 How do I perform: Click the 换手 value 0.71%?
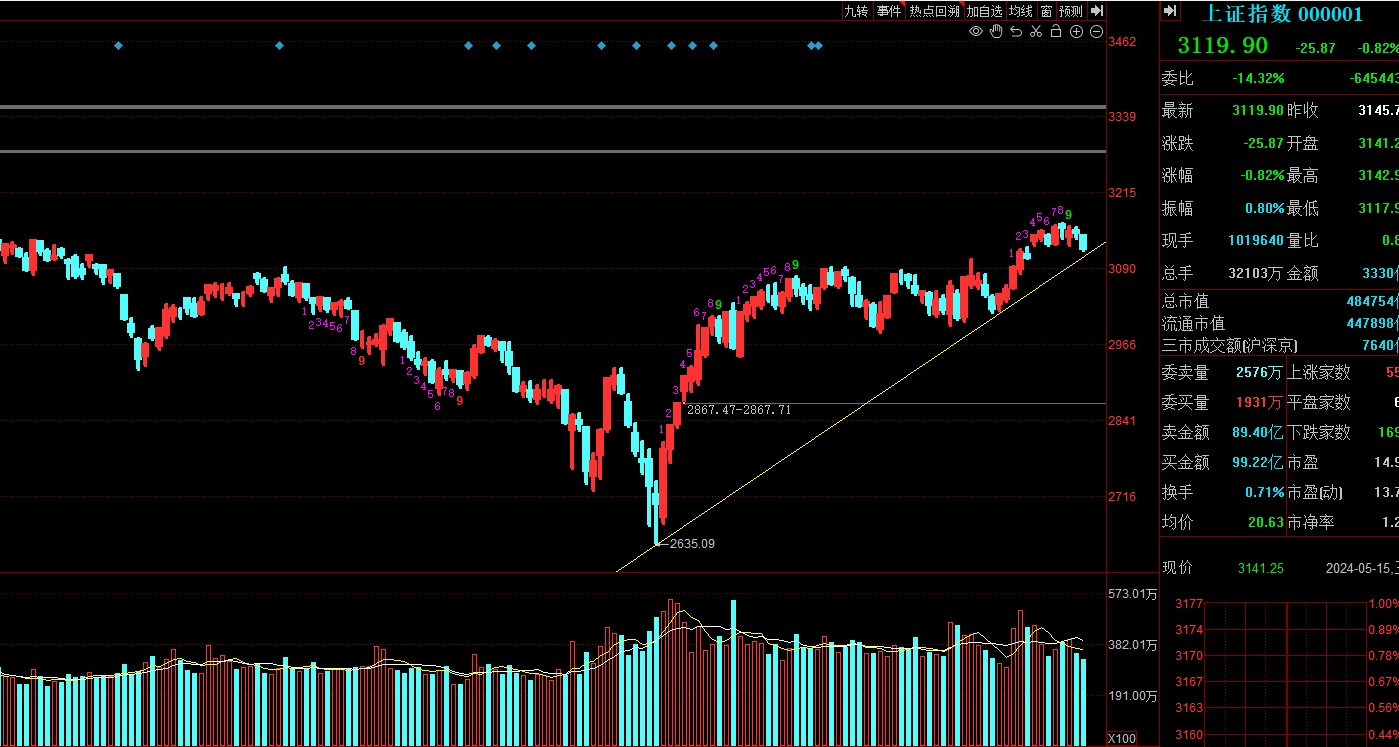coord(1265,492)
